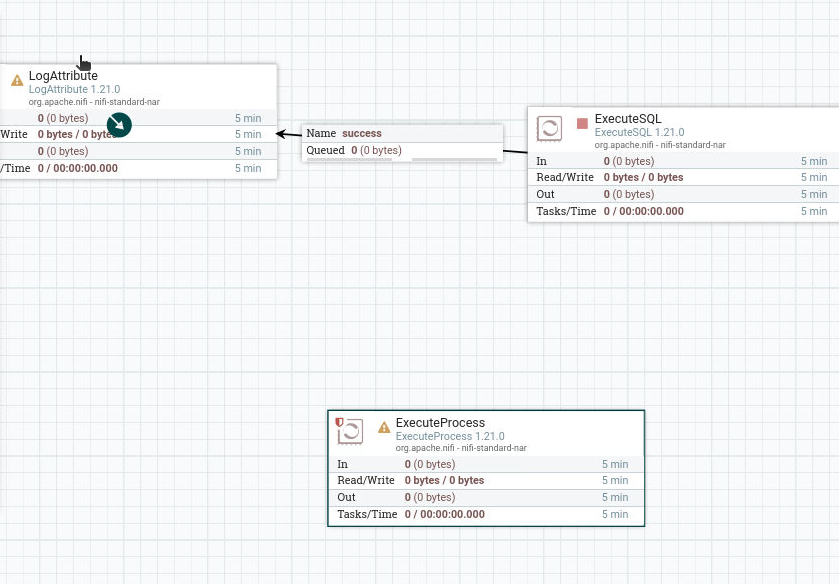Click the ExecuteSQL processor icon
The height and width of the screenshot is (584, 839).
click(x=550, y=128)
